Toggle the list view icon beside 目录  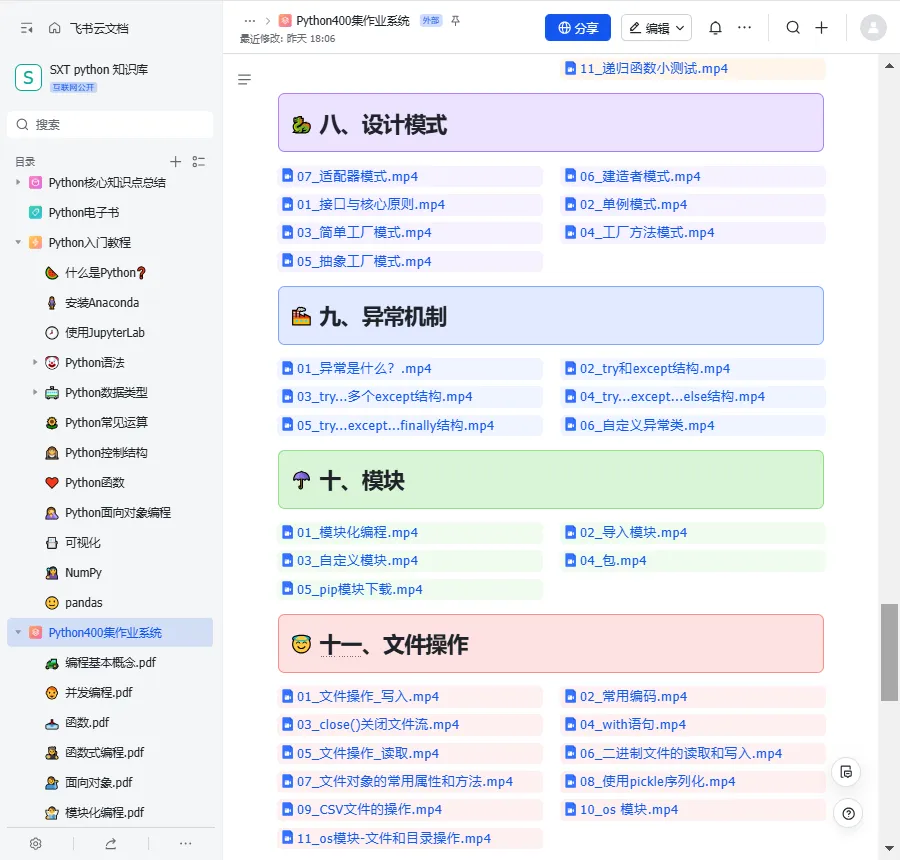199,162
